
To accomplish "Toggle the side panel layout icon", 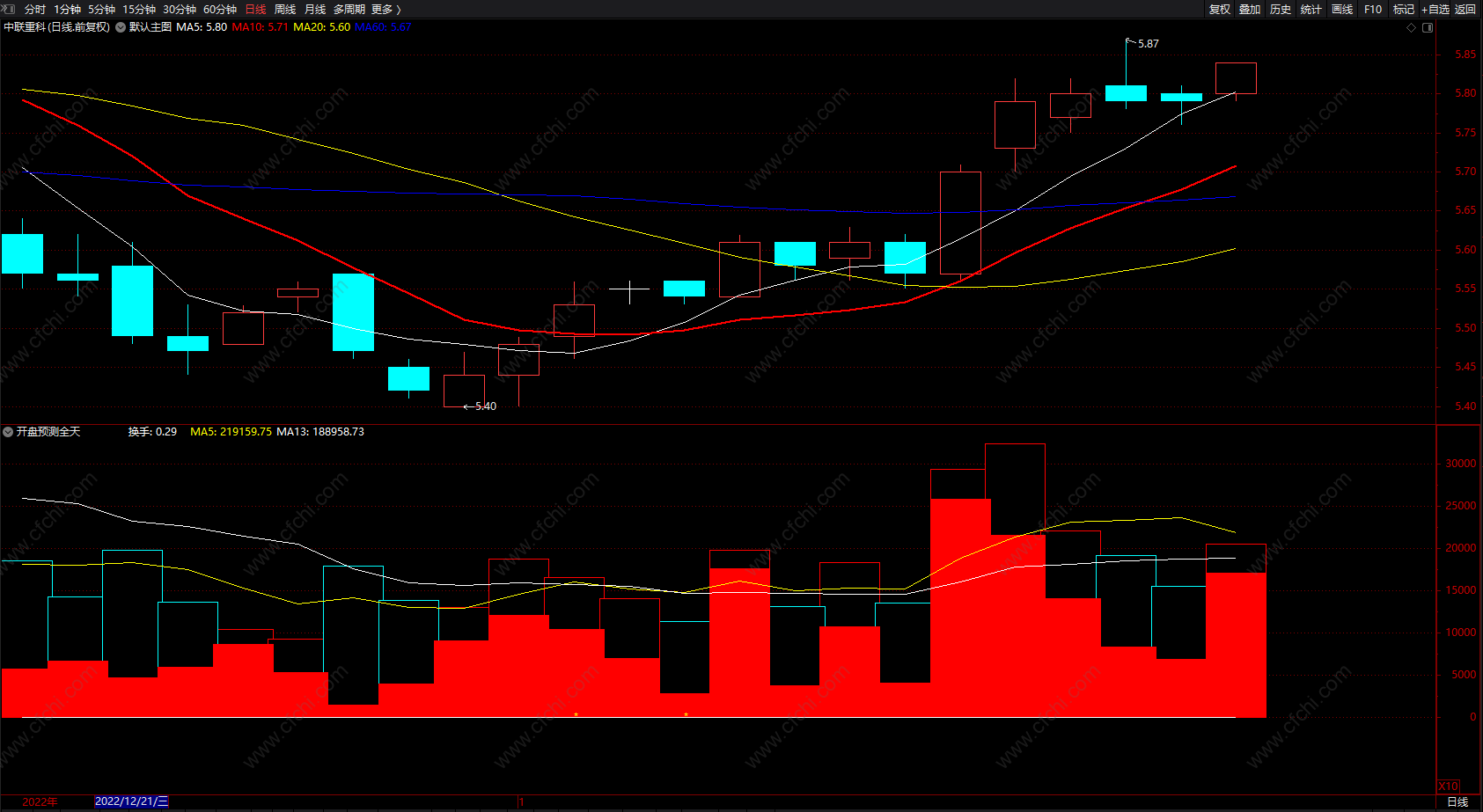I will 1428,27.
